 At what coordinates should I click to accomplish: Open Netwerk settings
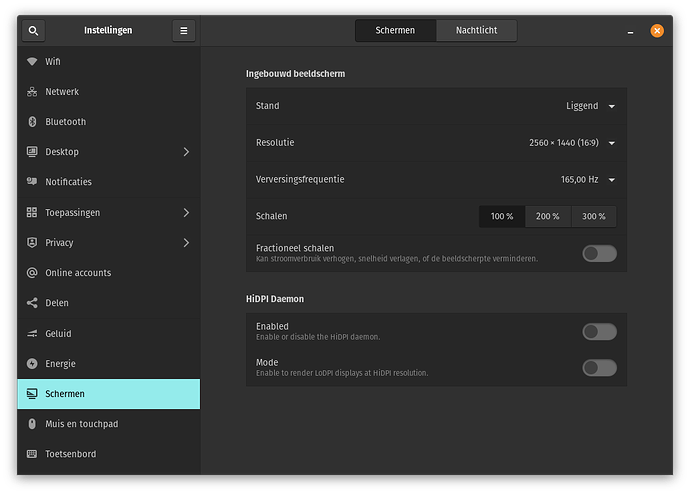[x=109, y=91]
